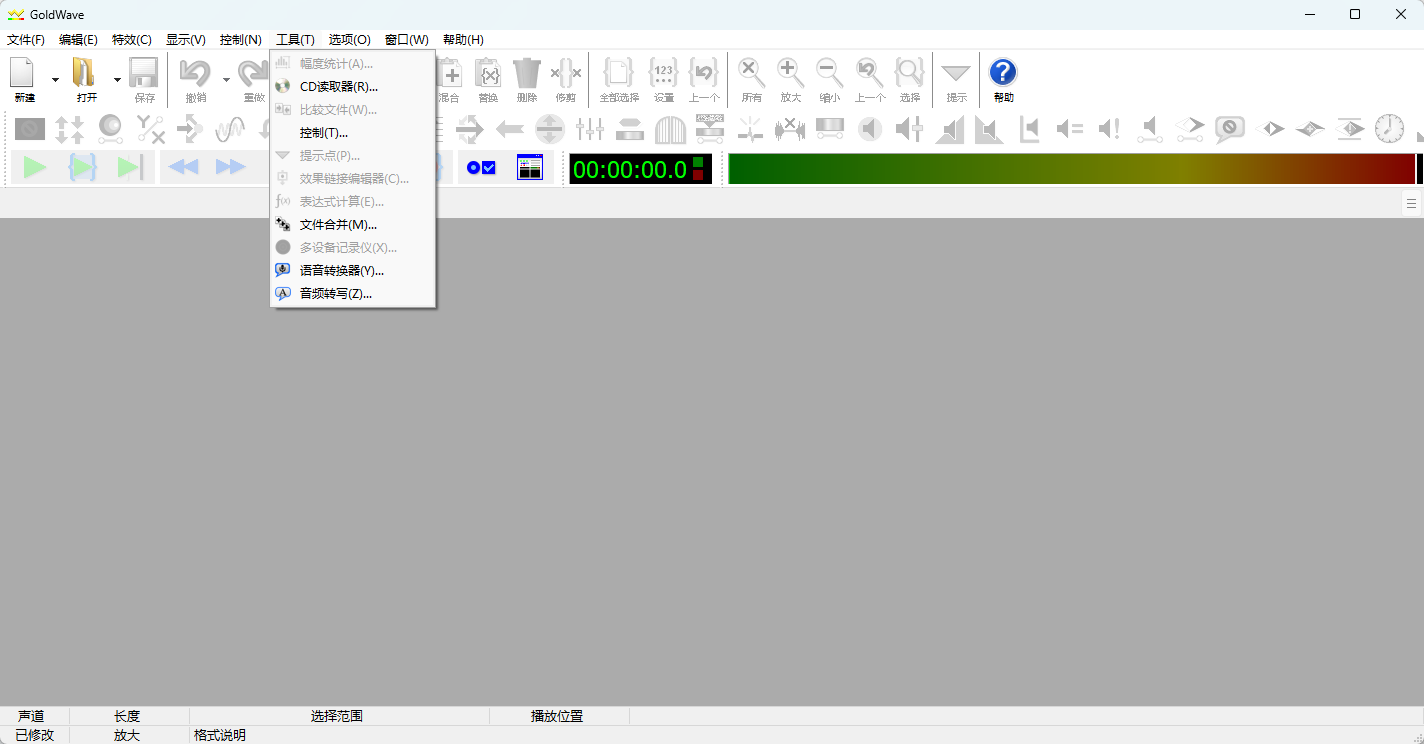Click the green Play button

pos(35,167)
